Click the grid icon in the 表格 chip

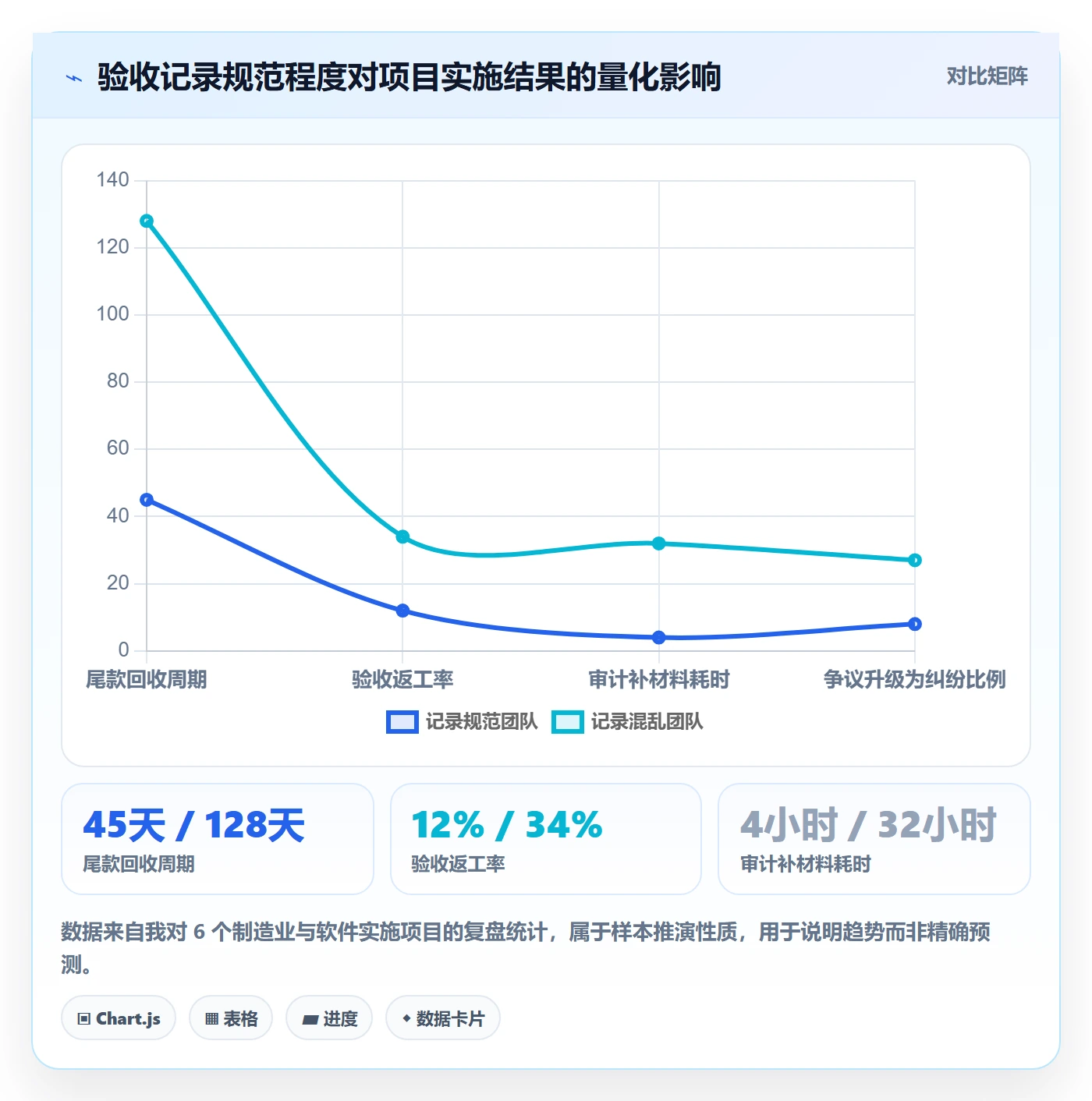(211, 1019)
